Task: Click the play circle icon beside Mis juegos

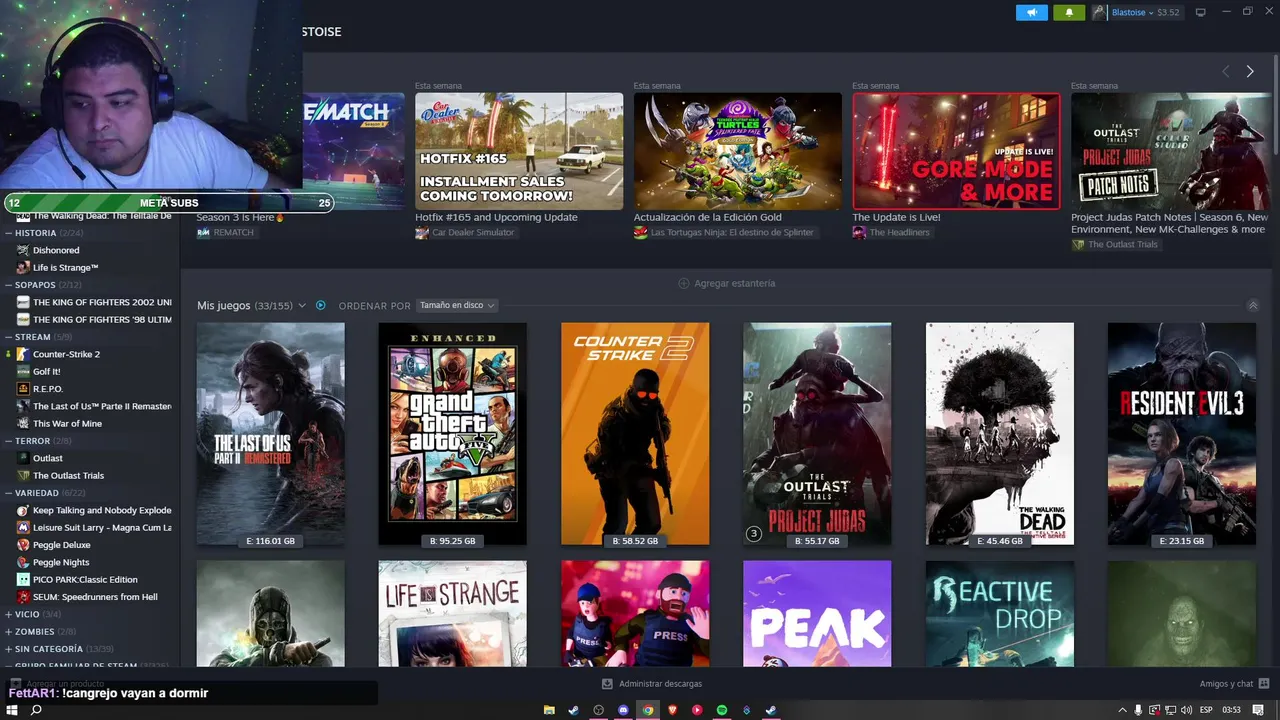Action: [321, 305]
